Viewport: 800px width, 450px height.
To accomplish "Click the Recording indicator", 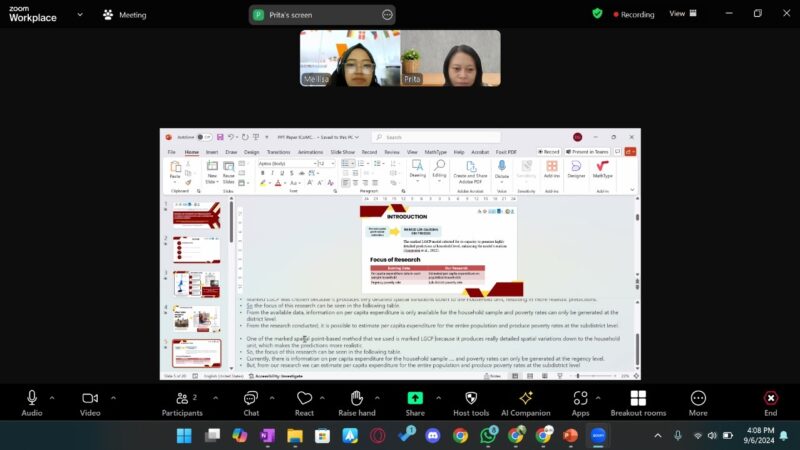I will [x=632, y=14].
